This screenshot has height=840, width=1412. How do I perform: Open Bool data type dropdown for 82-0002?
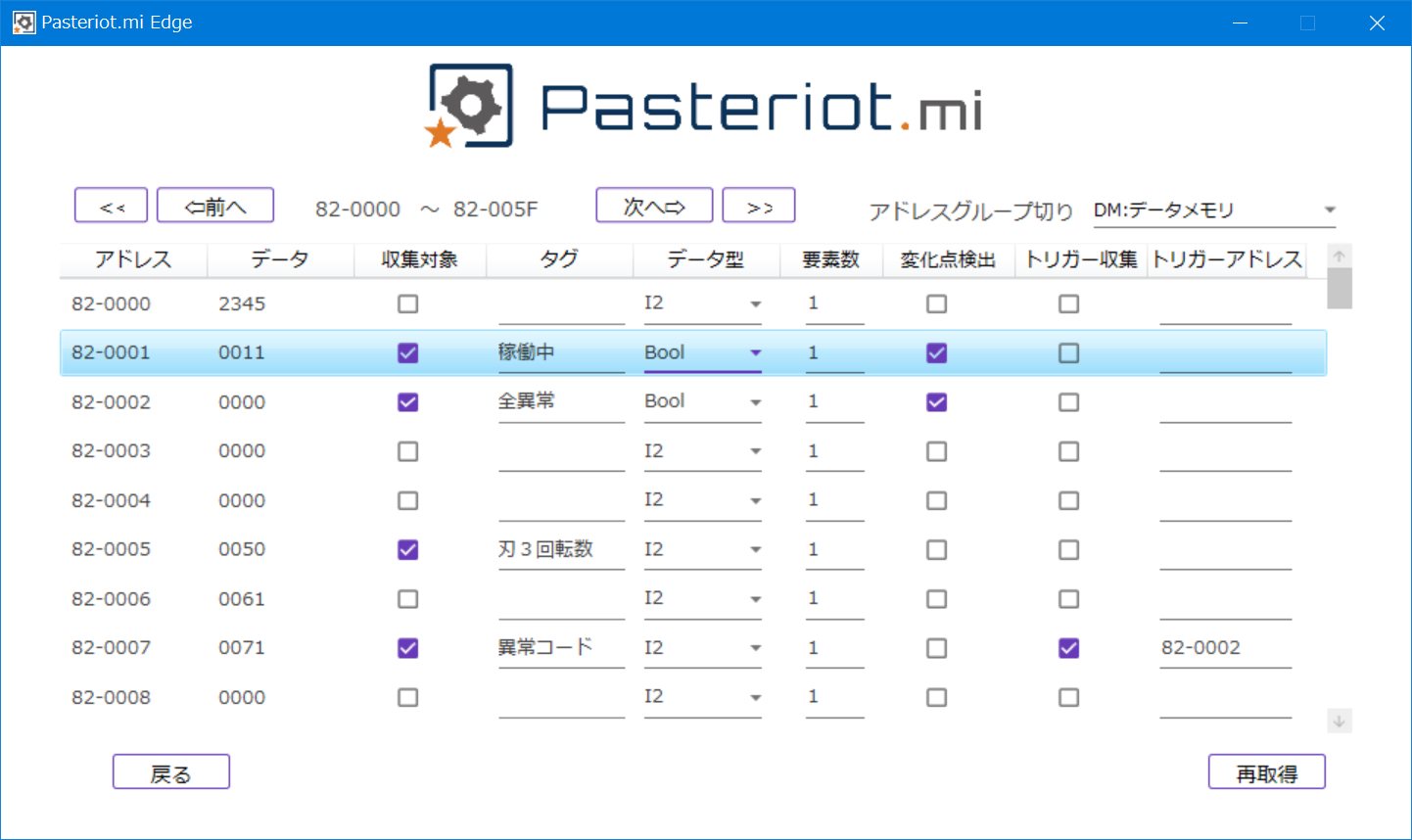pos(703,402)
